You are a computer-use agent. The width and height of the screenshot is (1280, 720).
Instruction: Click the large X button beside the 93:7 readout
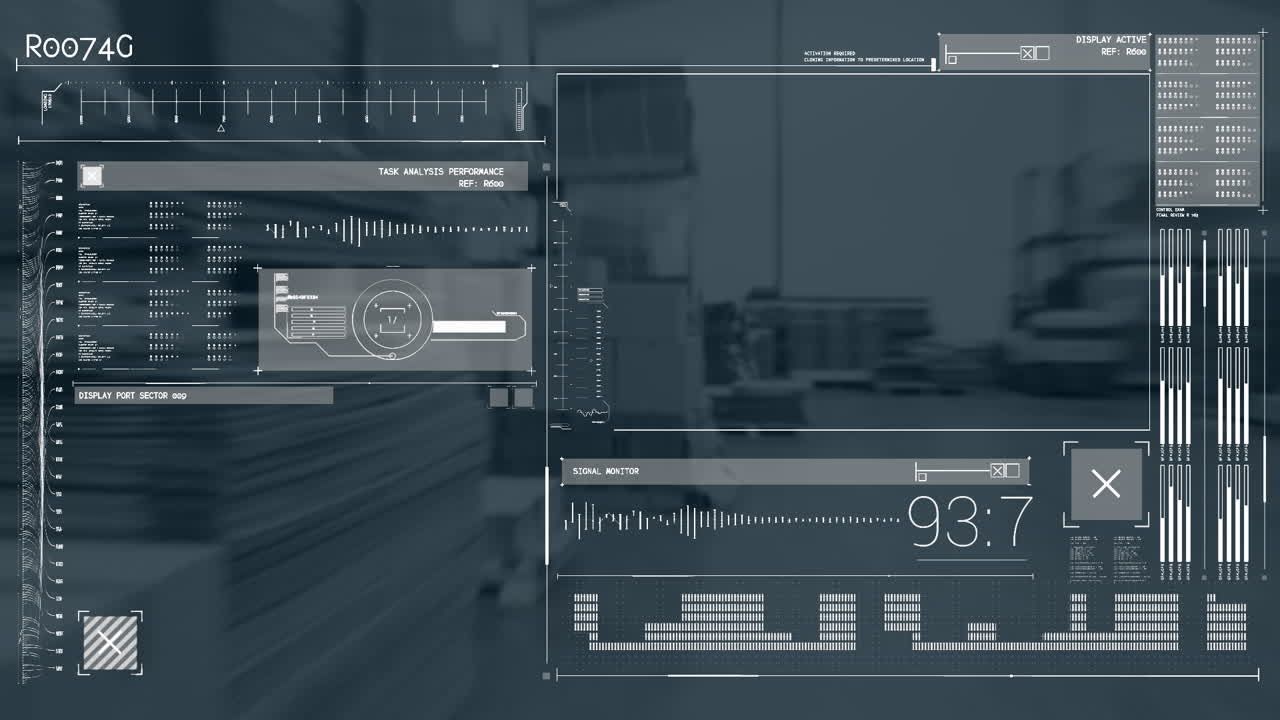pyautogui.click(x=1106, y=485)
